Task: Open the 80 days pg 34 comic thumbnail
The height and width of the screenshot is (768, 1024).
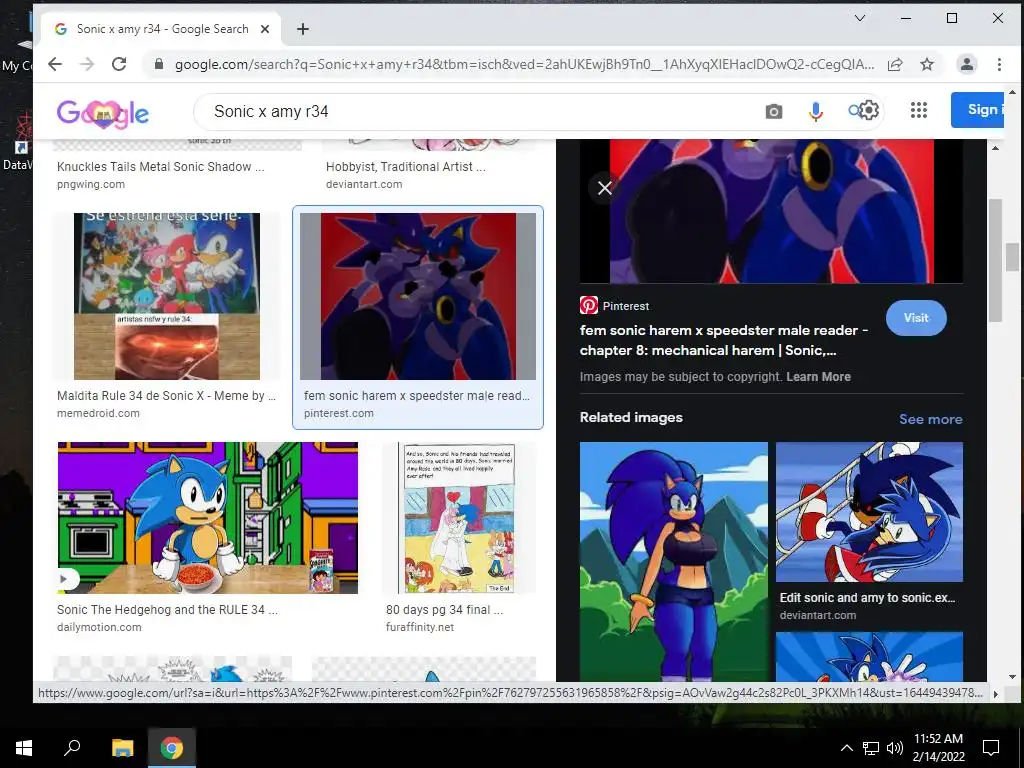Action: coord(458,518)
